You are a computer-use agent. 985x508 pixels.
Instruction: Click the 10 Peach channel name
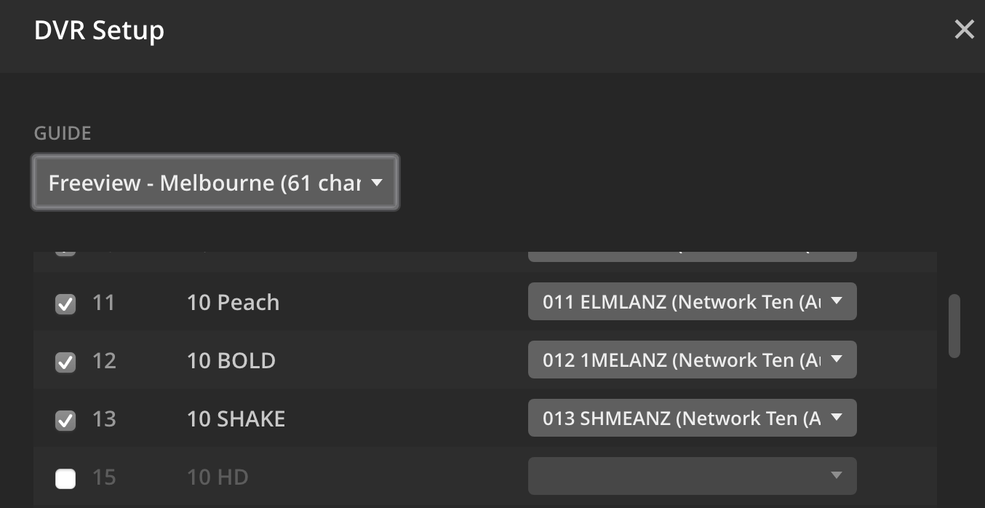tap(233, 302)
